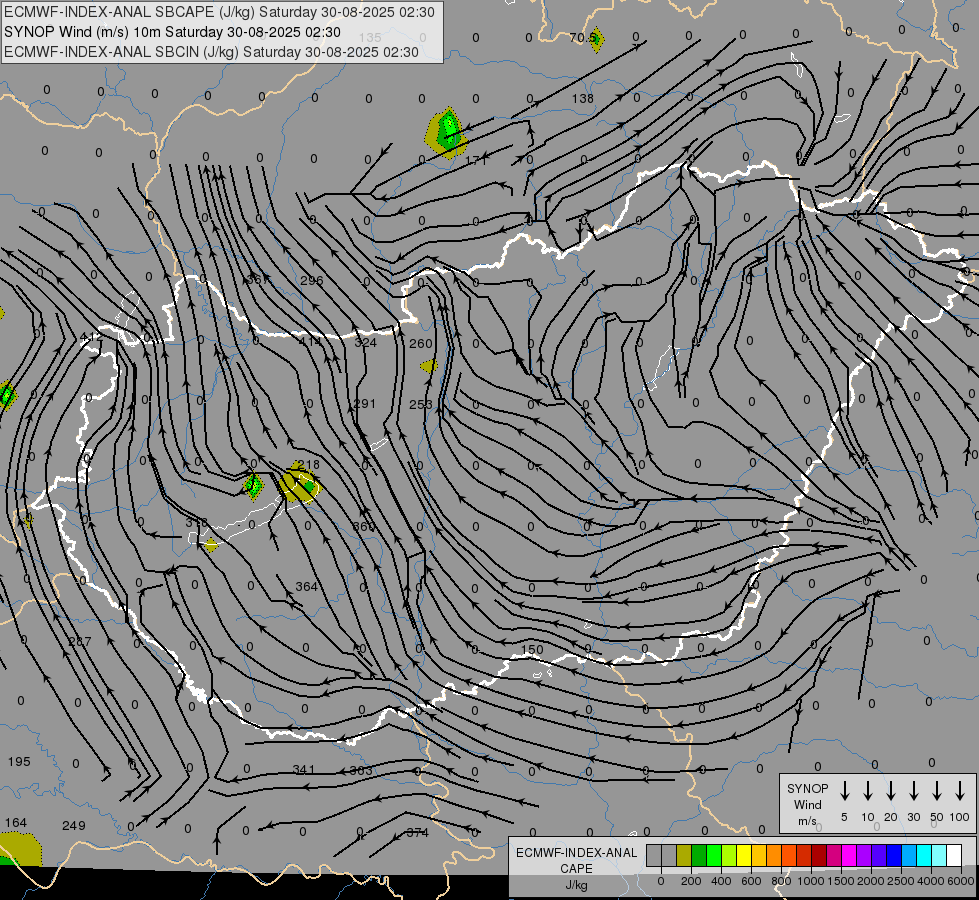Select the dark red CAPE swatch left of 1500
Screen dimensions: 979x900
819,856
